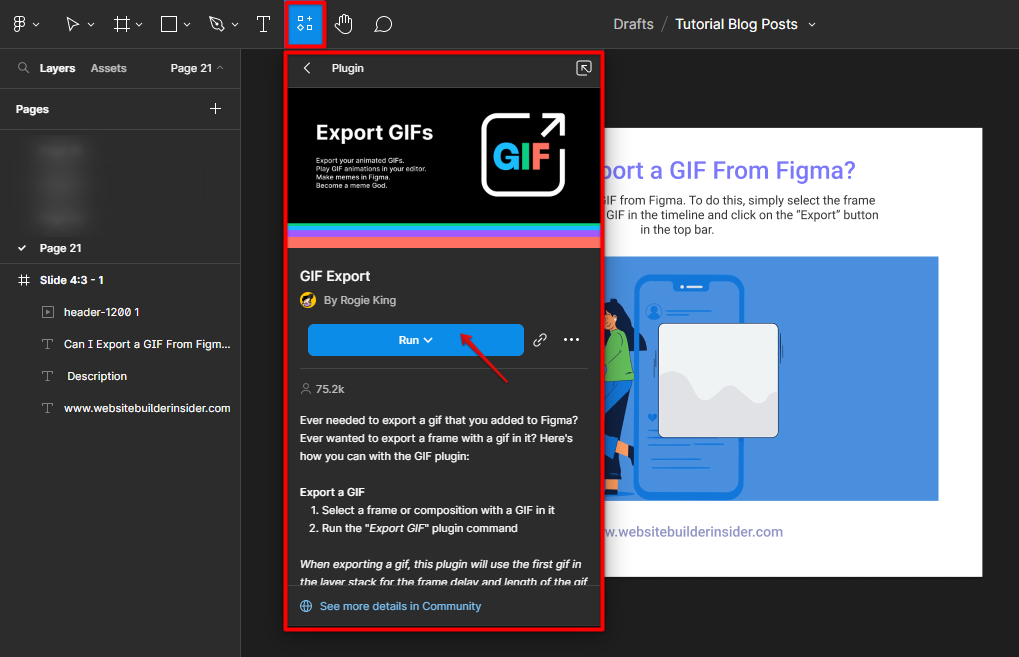This screenshot has height=657, width=1019.
Task: Pop out the Plugin panel into a window
Action: pyautogui.click(x=583, y=68)
